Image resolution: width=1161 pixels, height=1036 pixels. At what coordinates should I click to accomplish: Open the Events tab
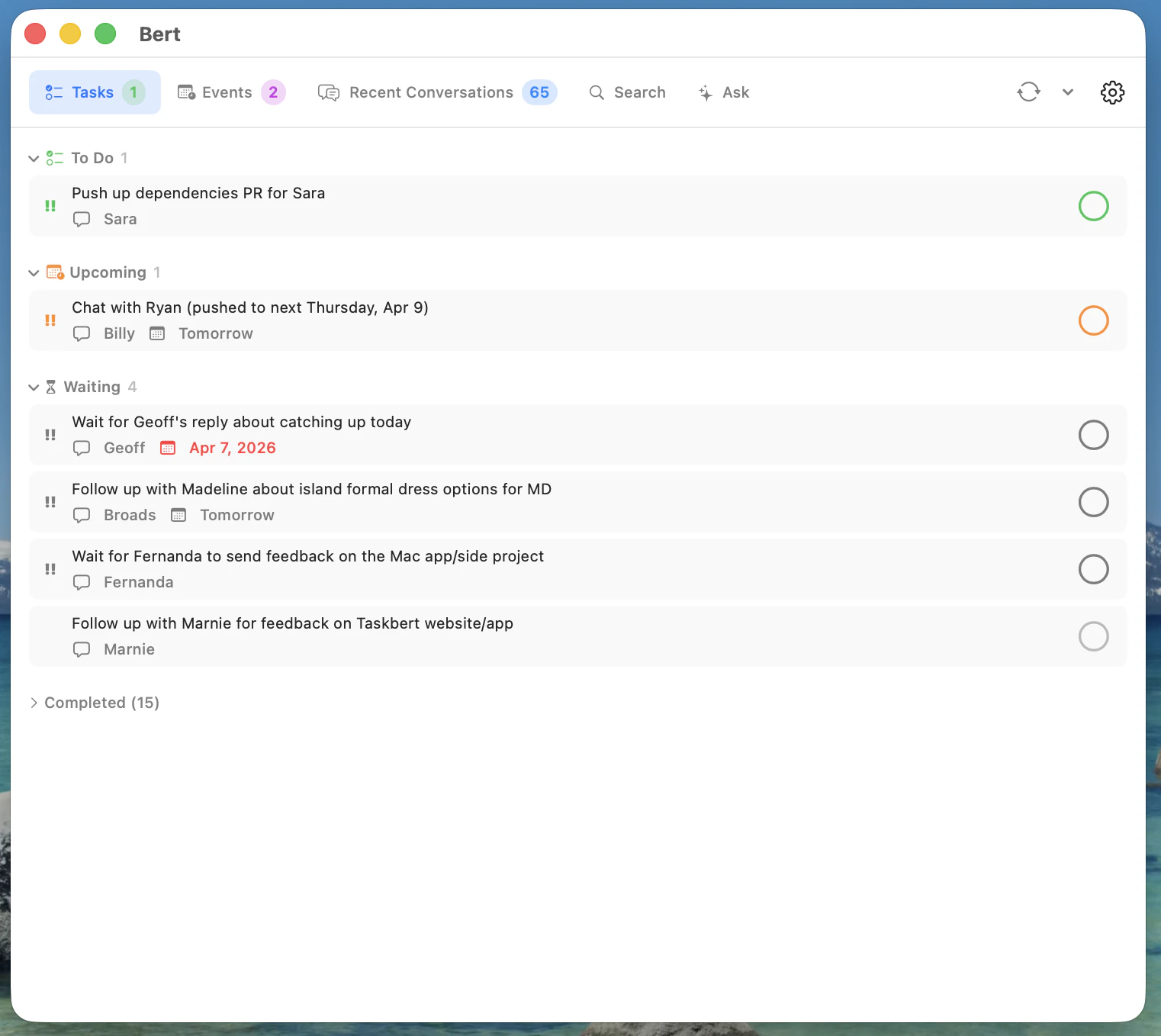click(227, 92)
